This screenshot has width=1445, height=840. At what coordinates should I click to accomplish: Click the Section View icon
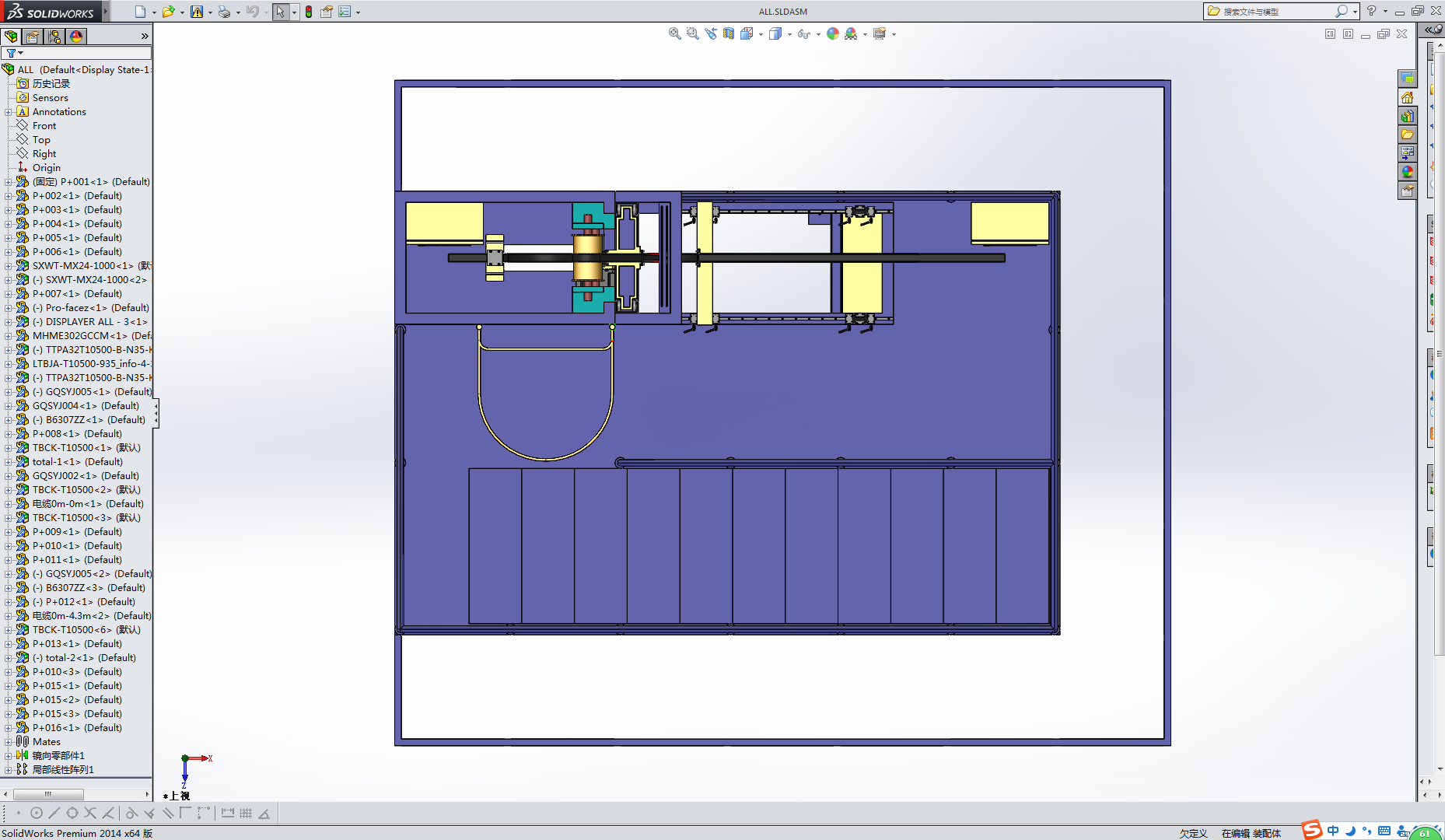(729, 33)
